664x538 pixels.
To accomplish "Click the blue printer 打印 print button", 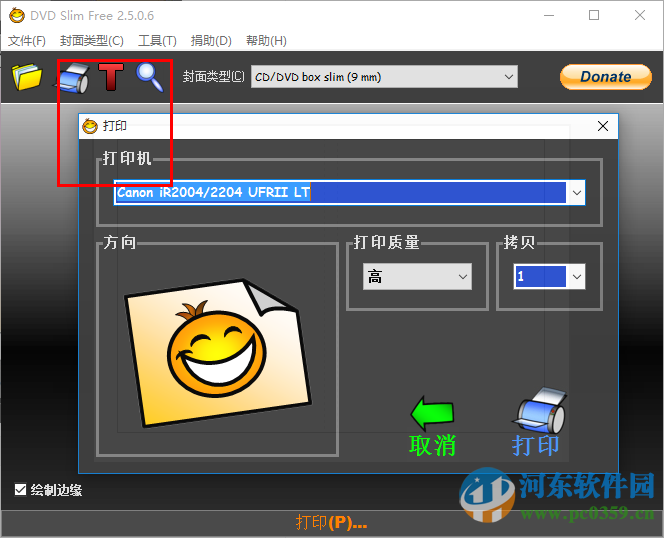I will click(x=537, y=422).
